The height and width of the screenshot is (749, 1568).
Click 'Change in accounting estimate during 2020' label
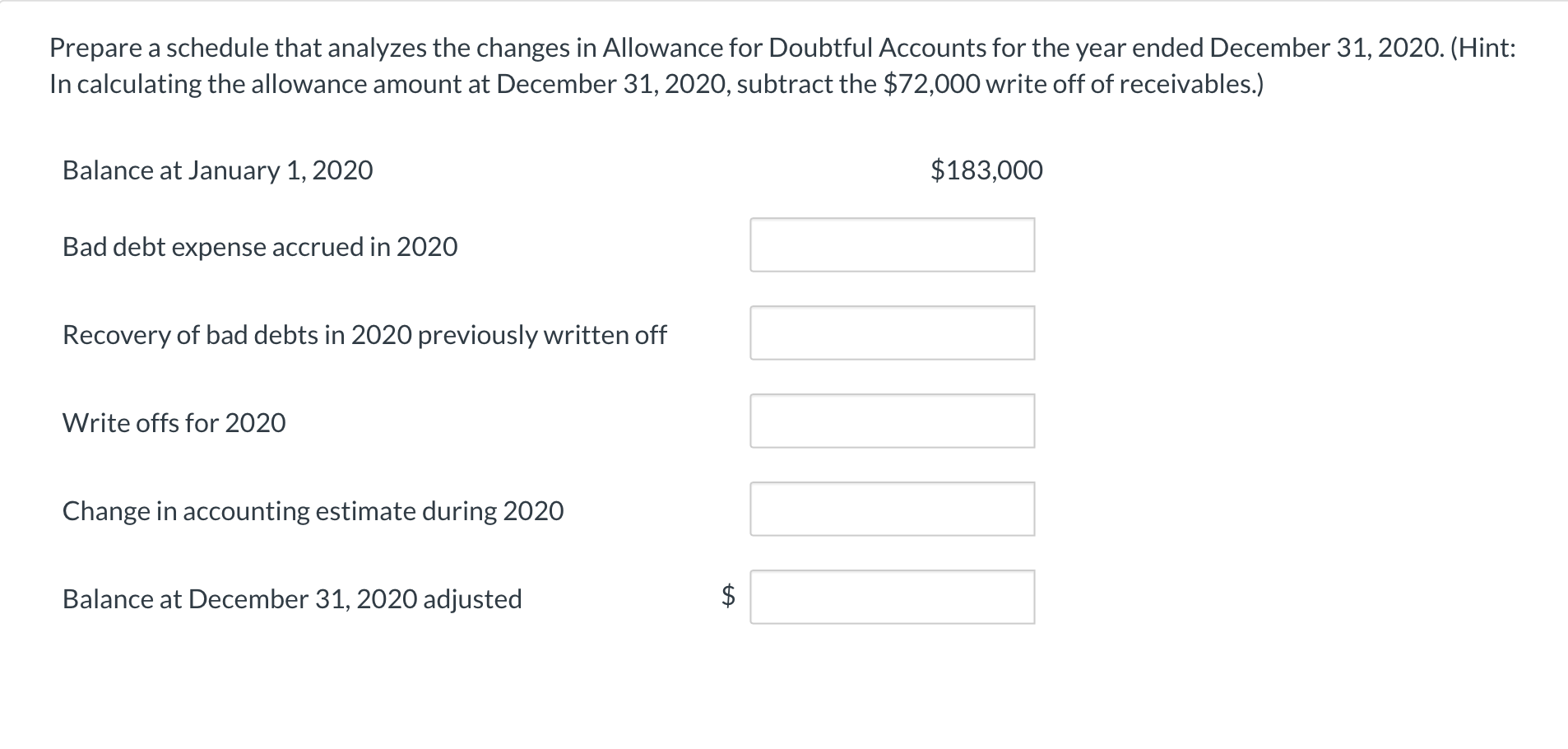pyautogui.click(x=313, y=511)
